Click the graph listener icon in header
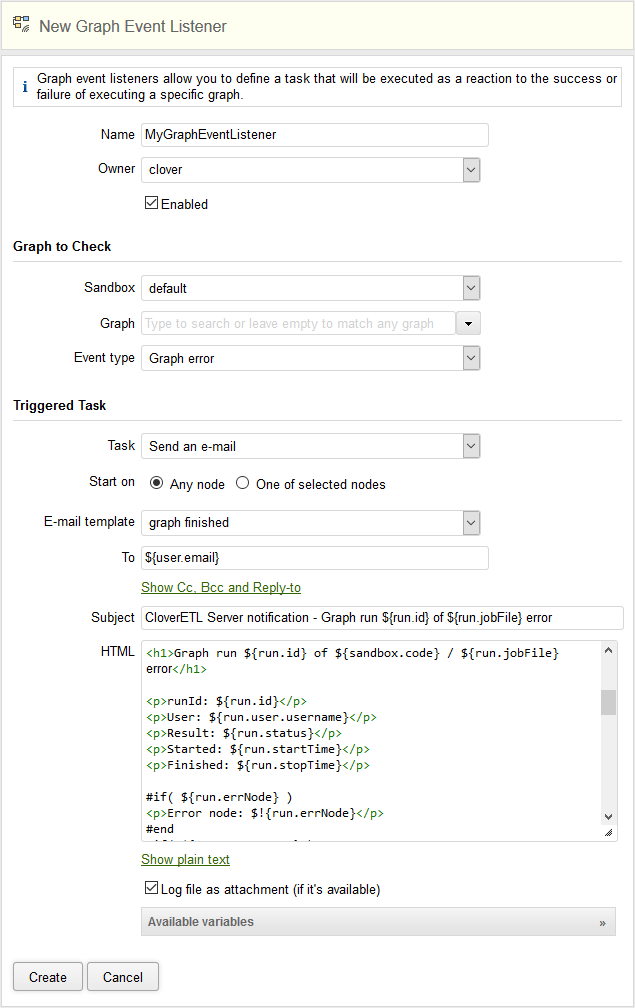 pos(21,25)
